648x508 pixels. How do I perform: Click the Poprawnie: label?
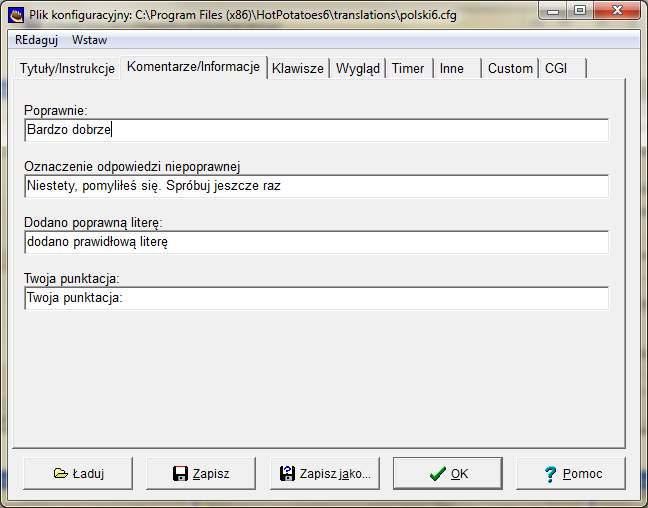coord(56,111)
